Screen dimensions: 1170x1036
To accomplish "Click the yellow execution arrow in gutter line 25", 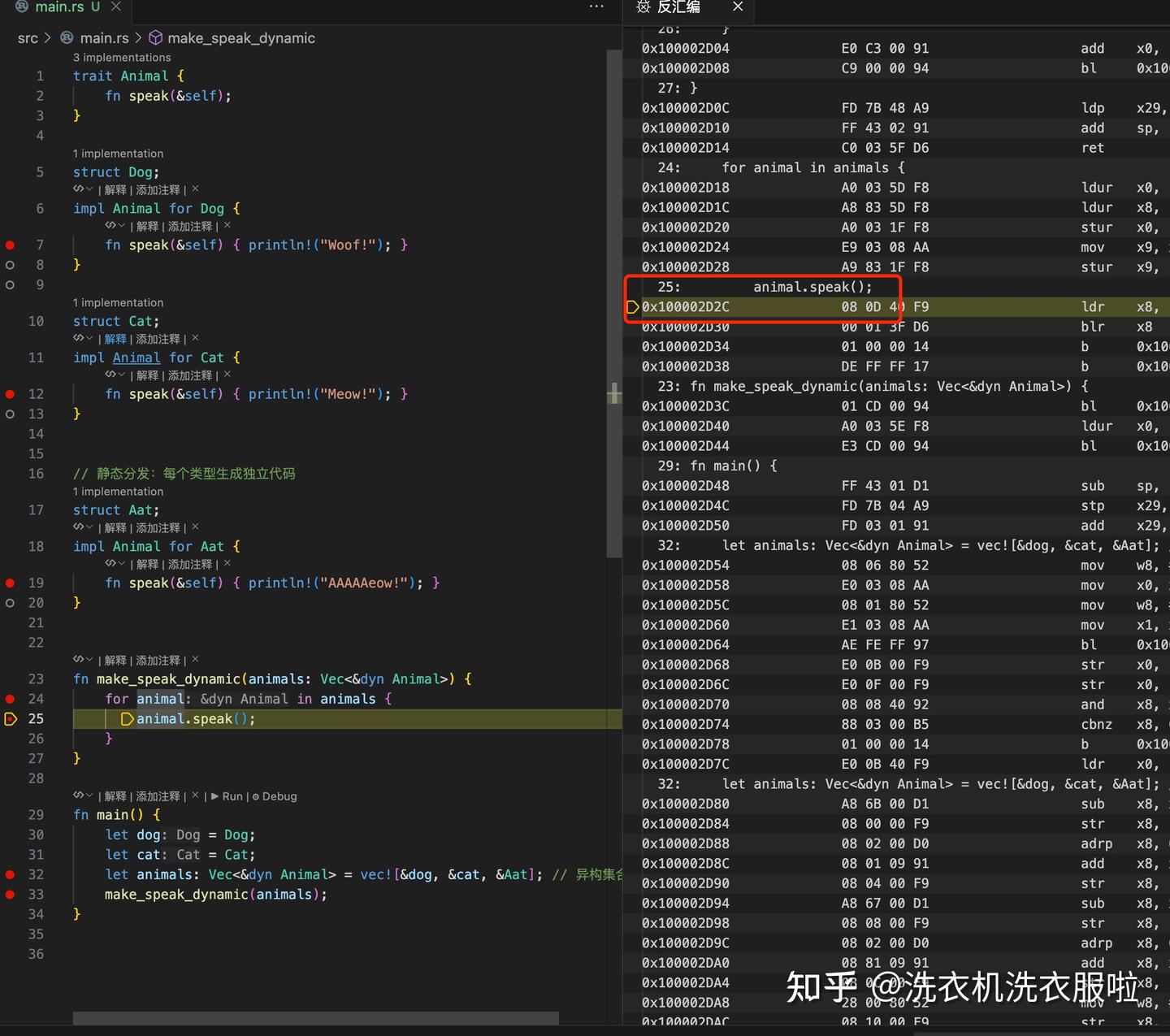I will (11, 718).
